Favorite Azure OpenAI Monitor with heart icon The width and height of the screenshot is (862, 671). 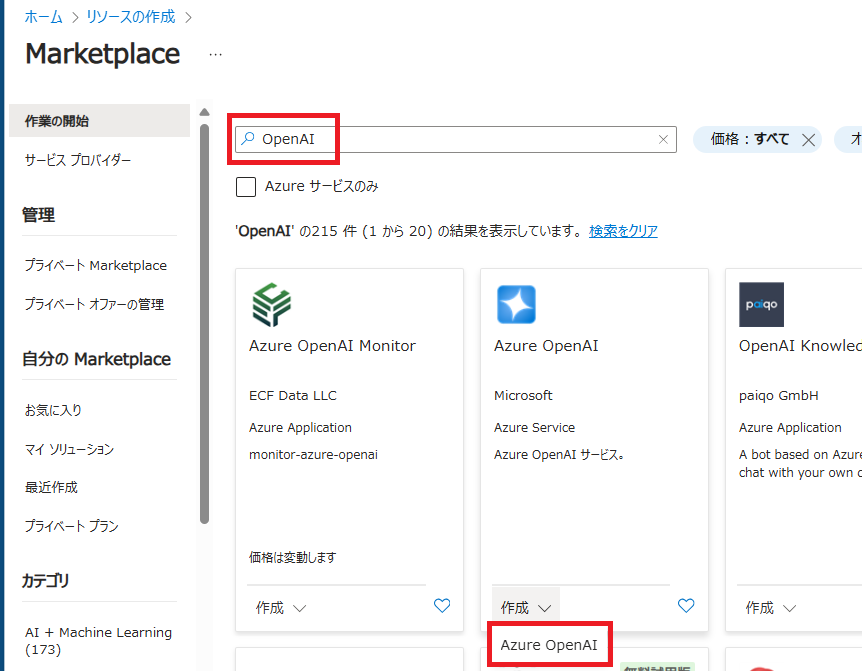point(442,606)
